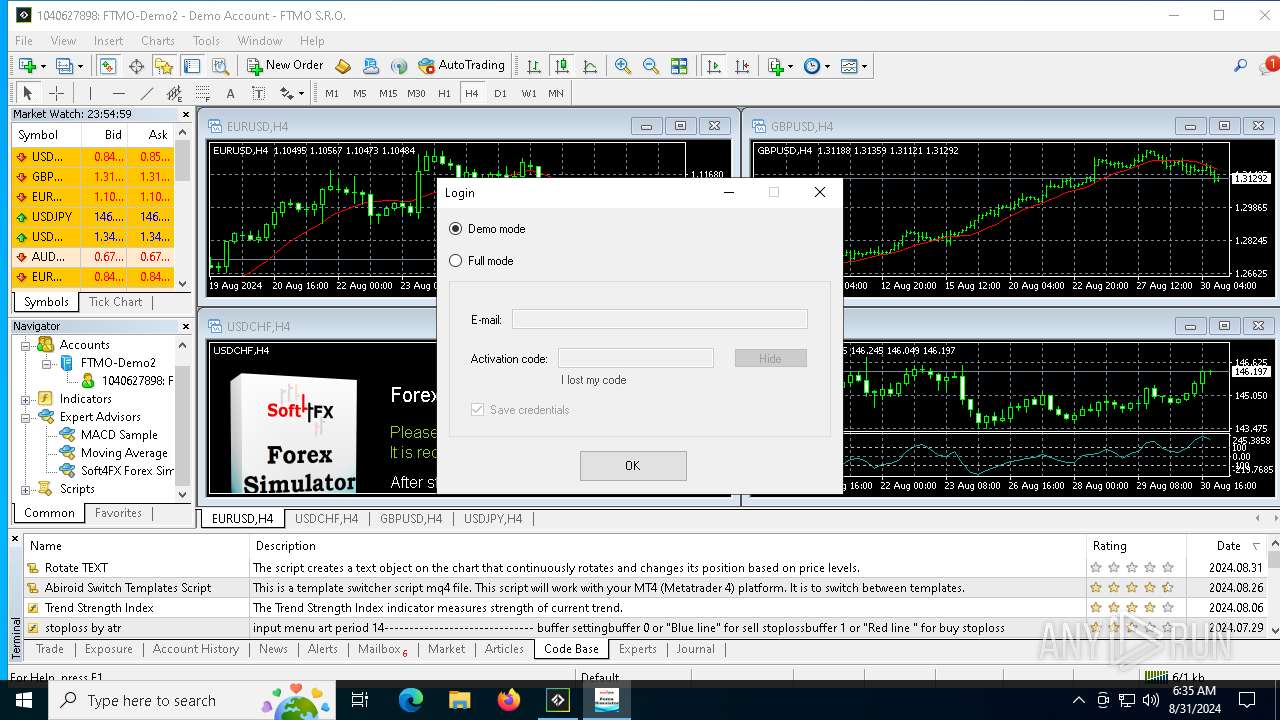
Task: Zoom out on the chart
Action: pos(651,66)
